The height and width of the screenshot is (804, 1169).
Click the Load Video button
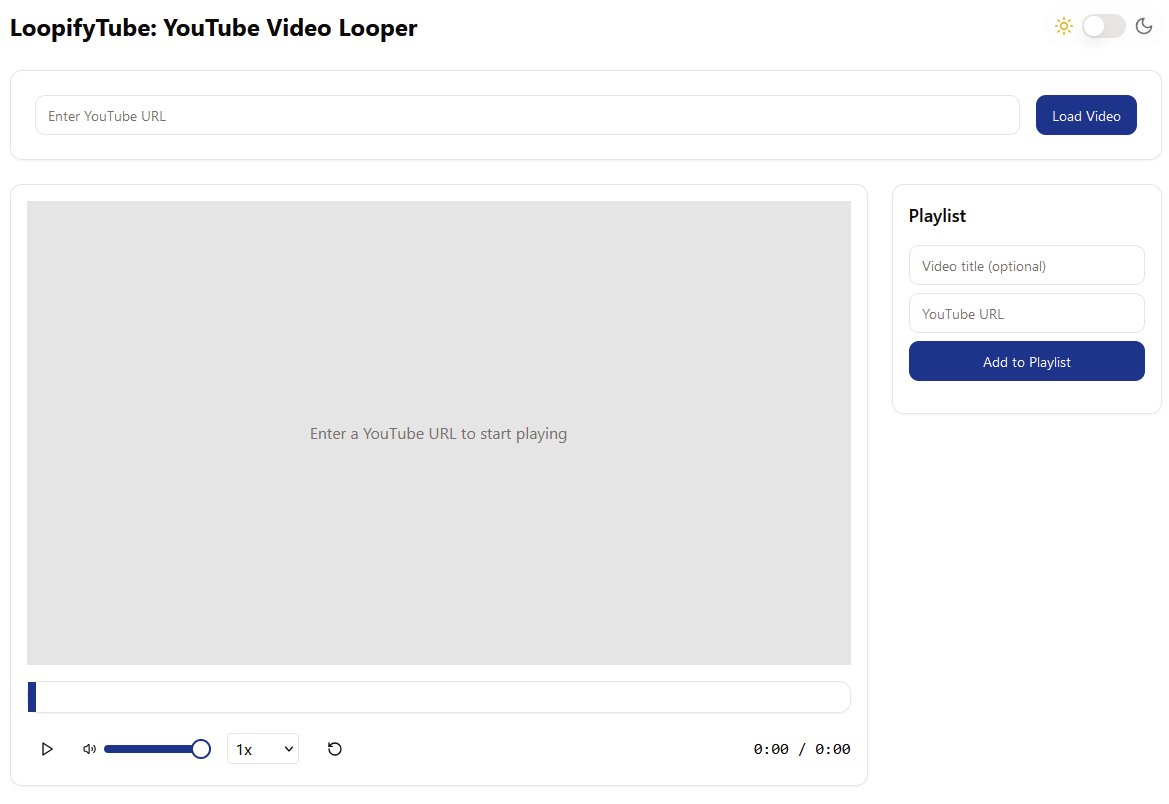pyautogui.click(x=1086, y=116)
